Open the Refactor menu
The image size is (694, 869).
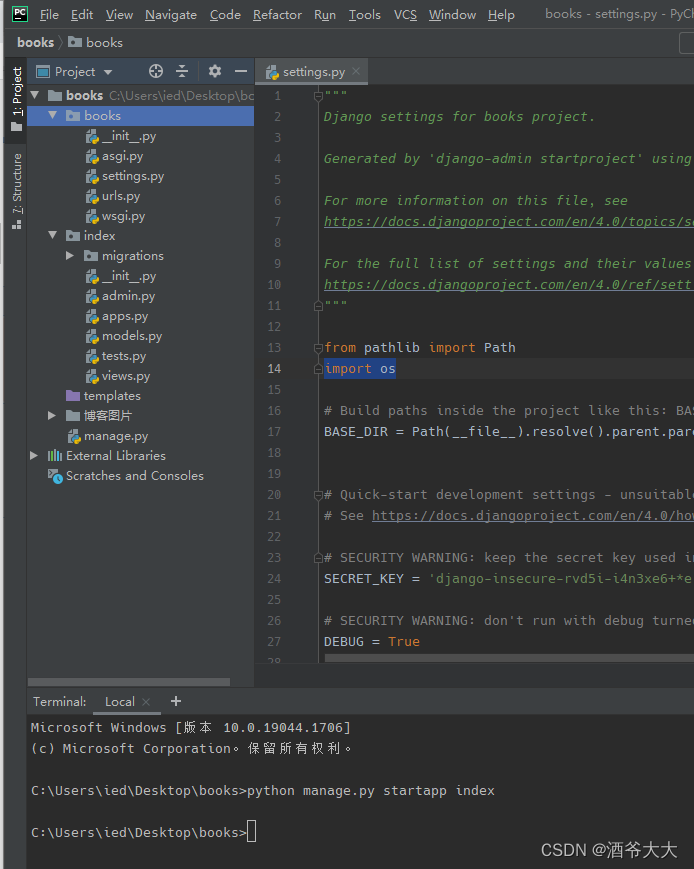[277, 15]
